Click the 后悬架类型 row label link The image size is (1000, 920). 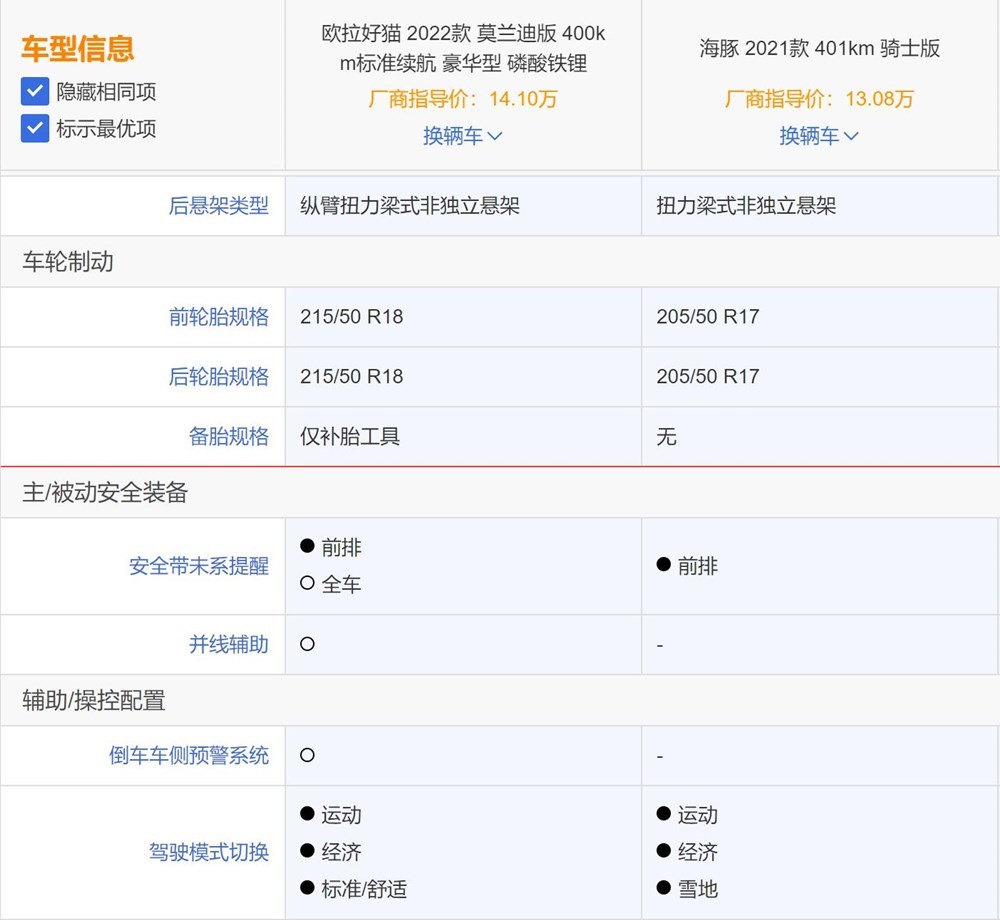pos(218,205)
